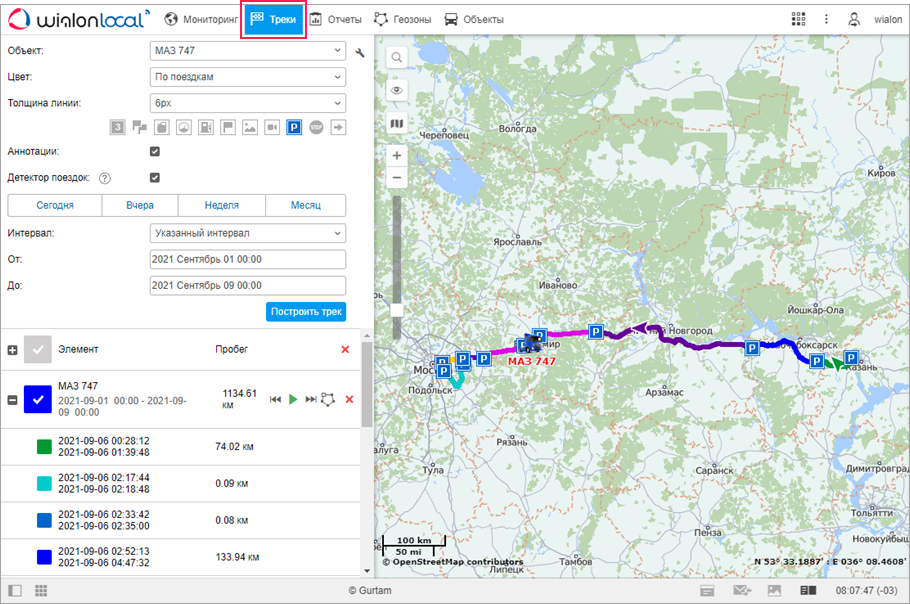This screenshot has height=604, width=910.
Task: Toggle the blue МАЗ 747 track visibility checkbox
Action: click(38, 399)
